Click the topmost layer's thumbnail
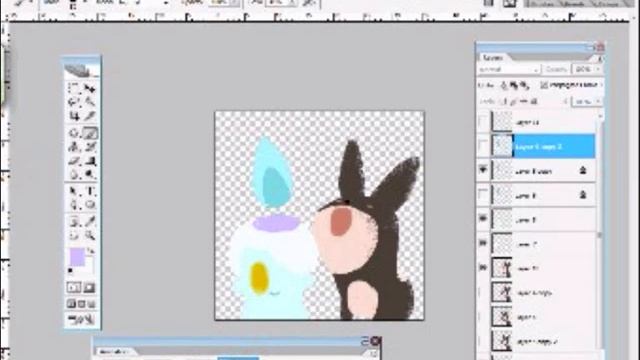This screenshot has height=360, width=640. click(502, 122)
